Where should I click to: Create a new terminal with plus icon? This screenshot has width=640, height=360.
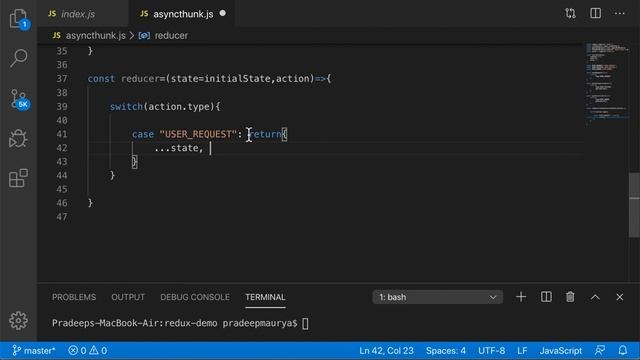[x=521, y=297]
